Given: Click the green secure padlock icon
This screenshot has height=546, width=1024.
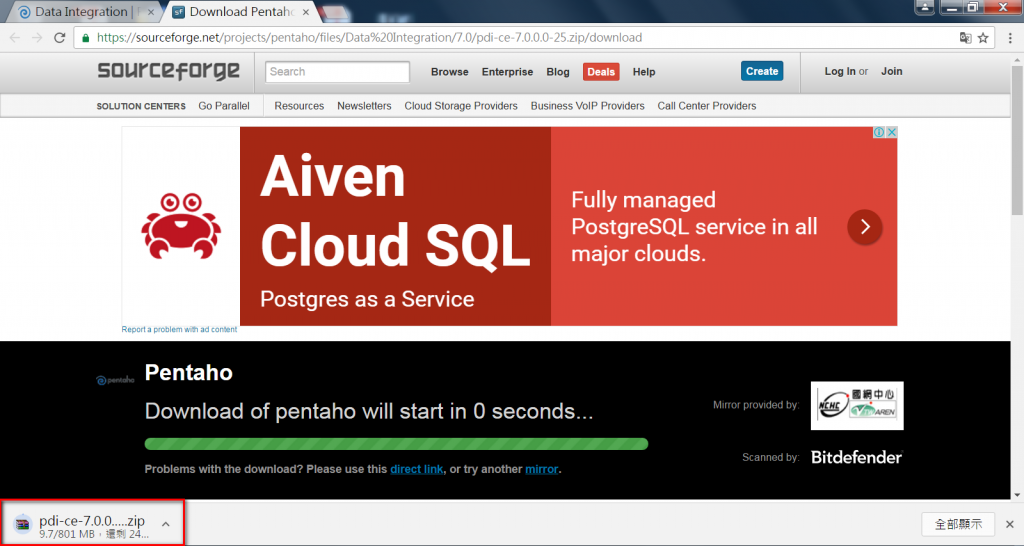Looking at the screenshot, I should pos(86,38).
